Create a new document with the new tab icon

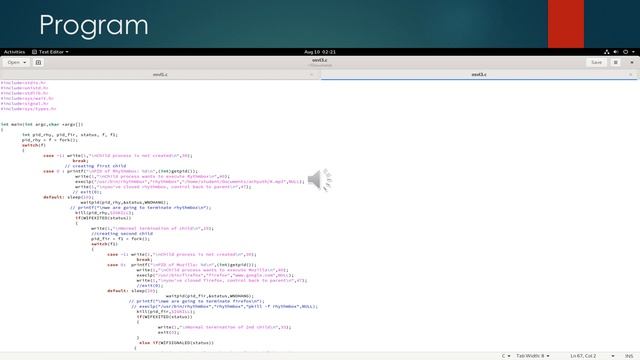coord(38,62)
